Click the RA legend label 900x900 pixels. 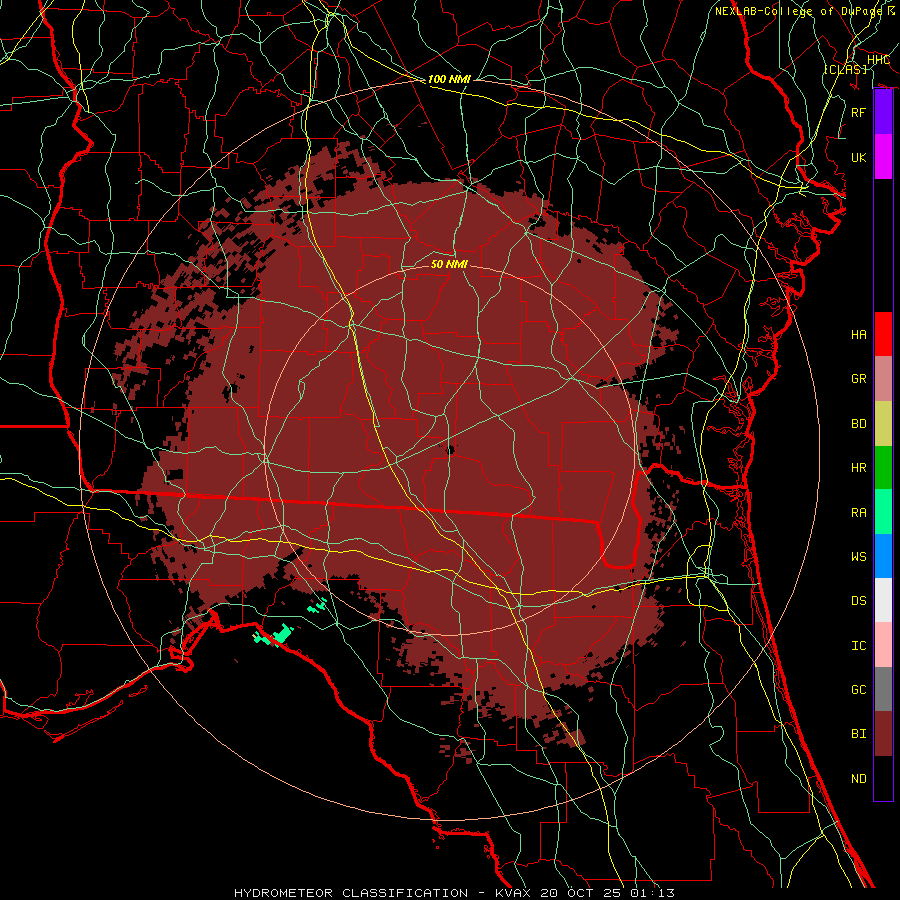pos(858,513)
